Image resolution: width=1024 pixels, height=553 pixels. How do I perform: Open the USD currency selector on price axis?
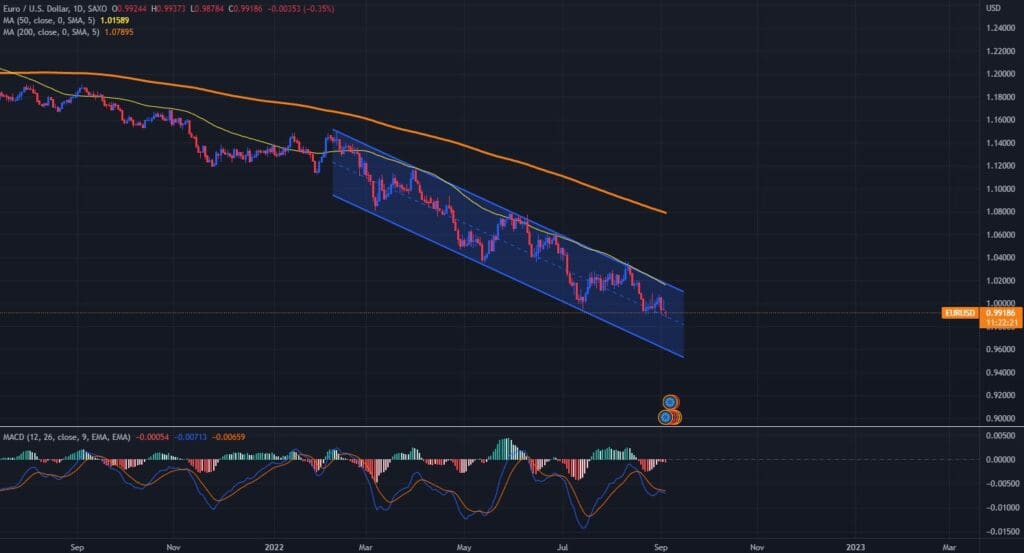(x=993, y=8)
